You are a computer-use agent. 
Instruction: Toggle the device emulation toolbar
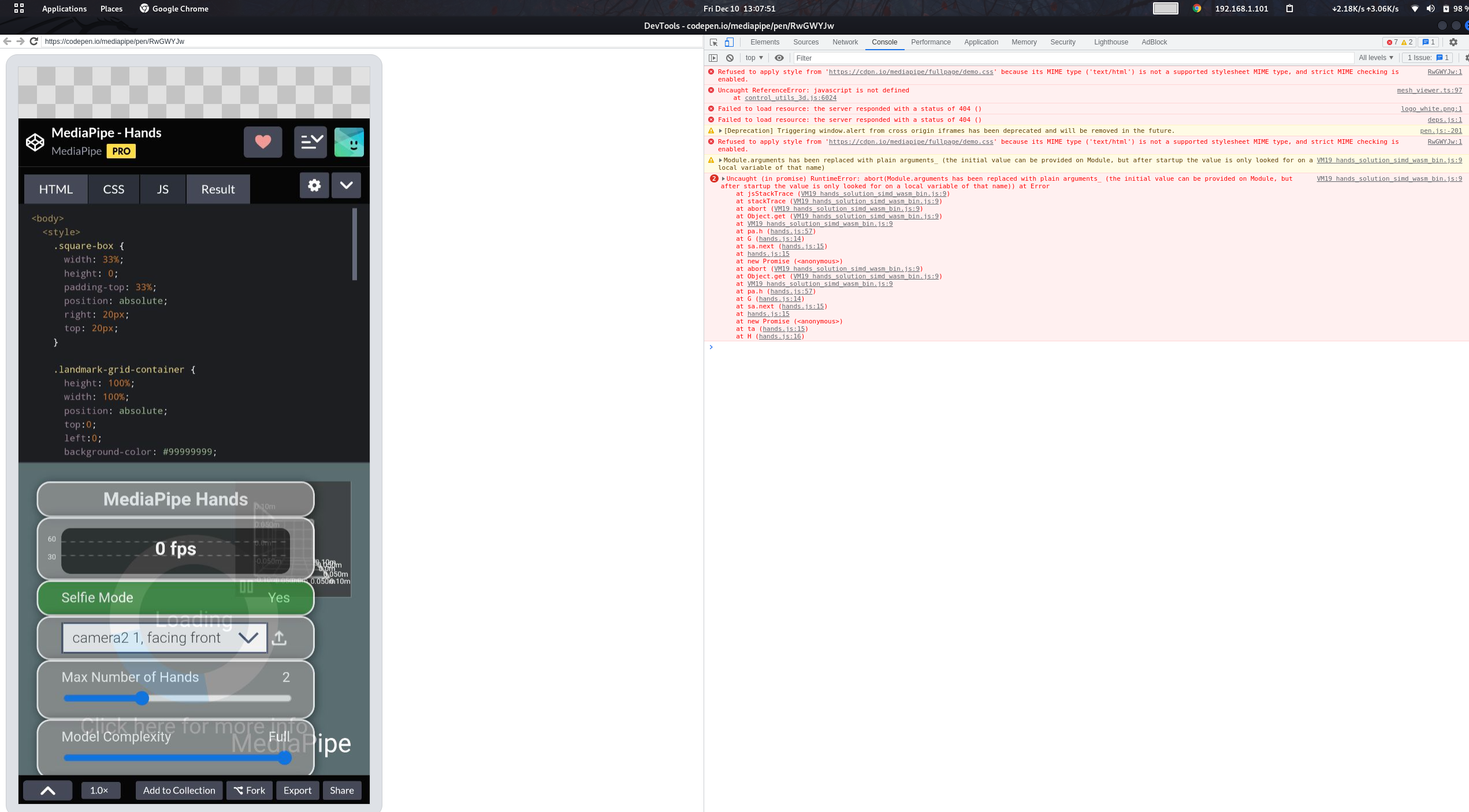pos(729,42)
